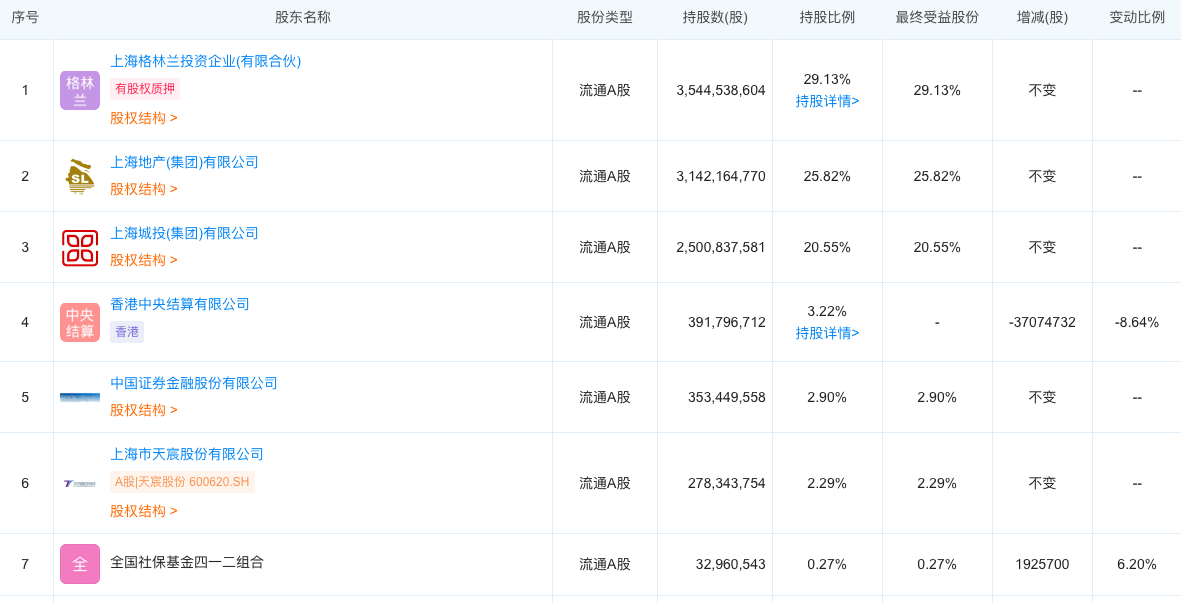Viewport: 1181px width, 603px height.
Task: Click 流通A股 in the 香港中央结算 row
Action: click(605, 322)
